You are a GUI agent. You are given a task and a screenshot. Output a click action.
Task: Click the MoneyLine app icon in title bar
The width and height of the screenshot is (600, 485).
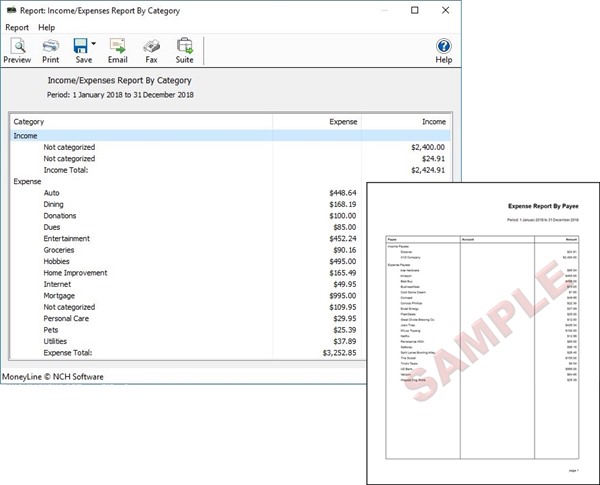12,10
